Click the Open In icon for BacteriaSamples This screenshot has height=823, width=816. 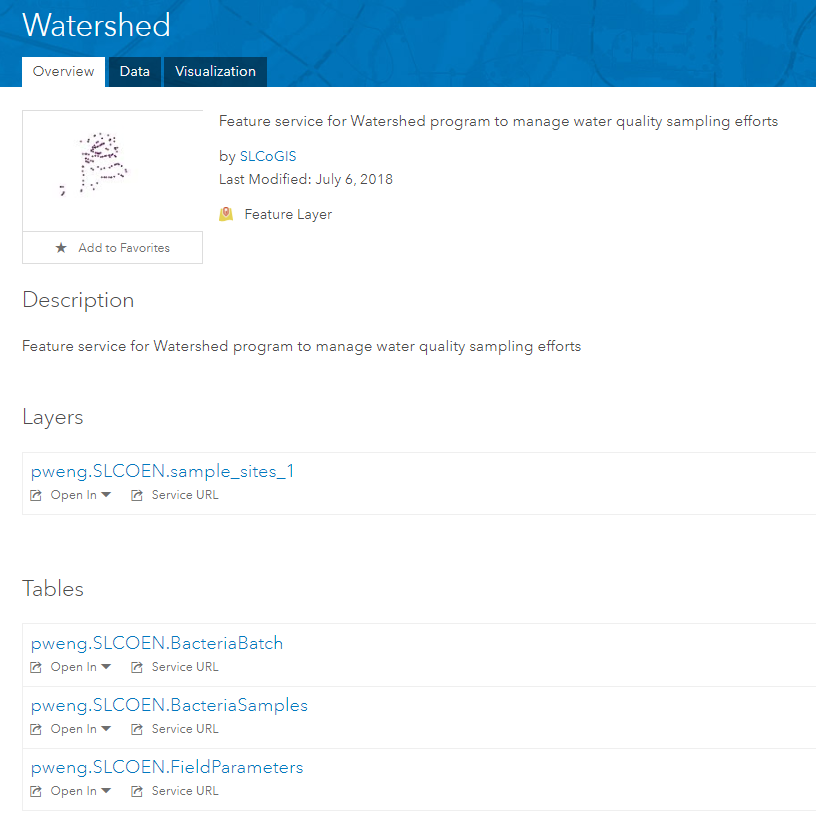[x=36, y=729]
